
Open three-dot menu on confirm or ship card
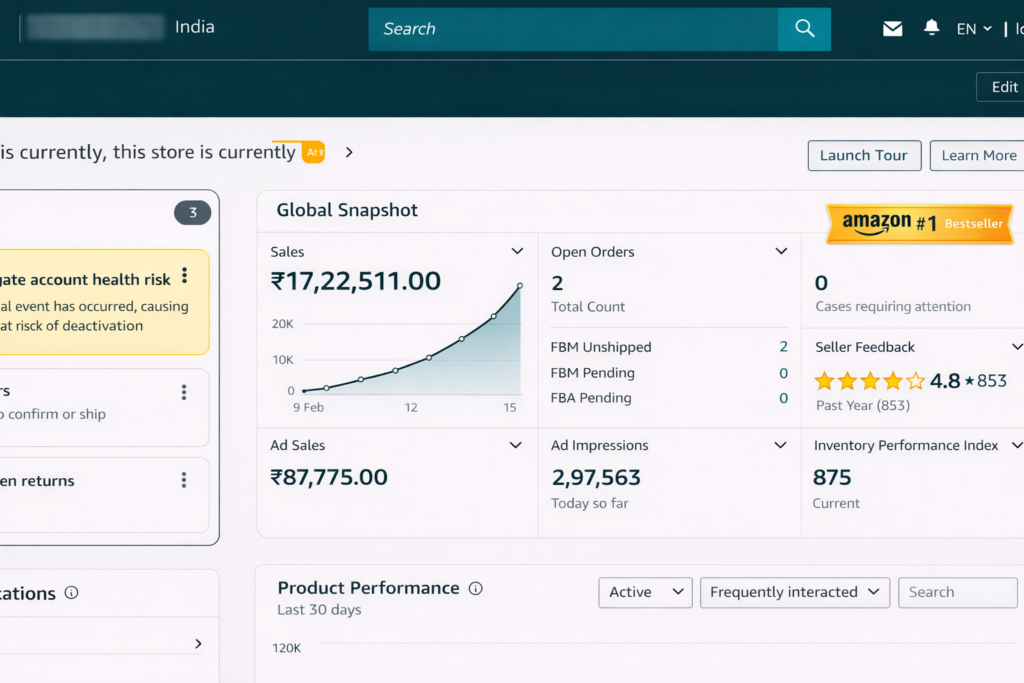184,392
